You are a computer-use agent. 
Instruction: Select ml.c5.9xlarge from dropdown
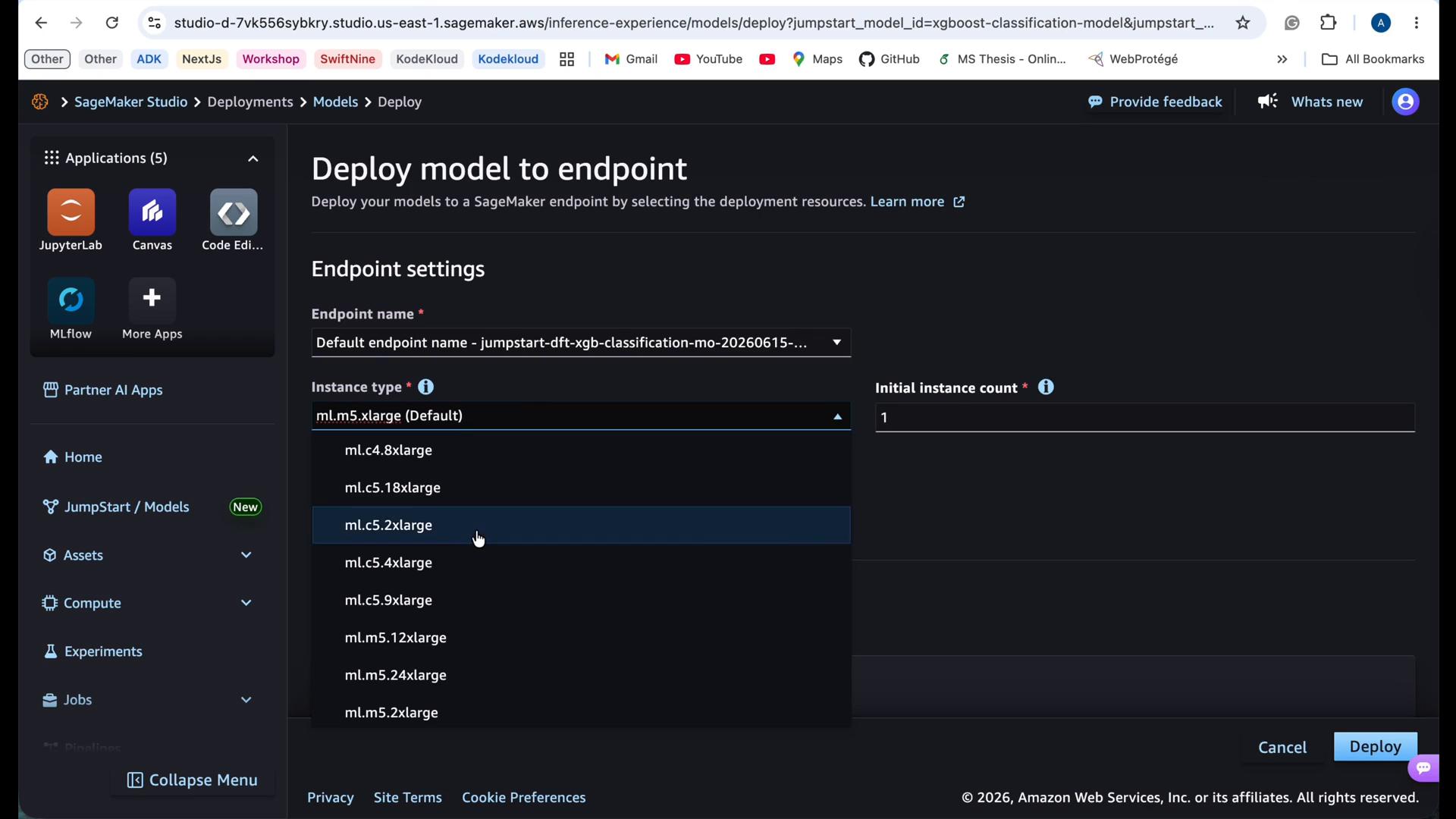(x=581, y=600)
